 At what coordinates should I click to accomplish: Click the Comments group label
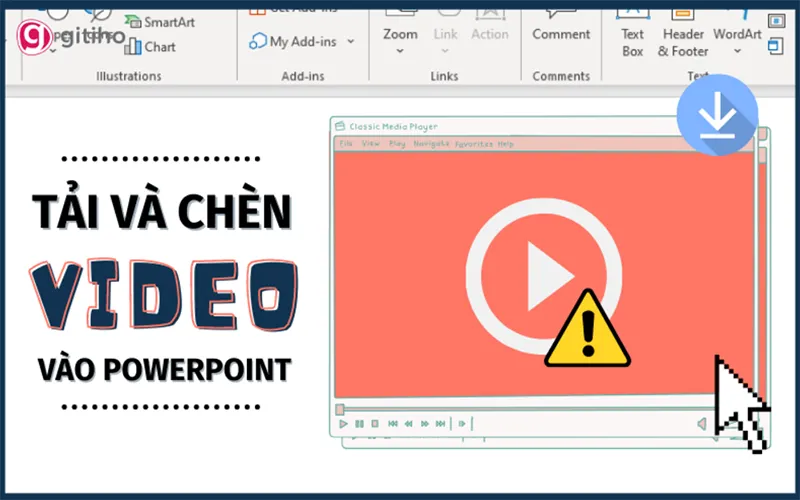561,76
